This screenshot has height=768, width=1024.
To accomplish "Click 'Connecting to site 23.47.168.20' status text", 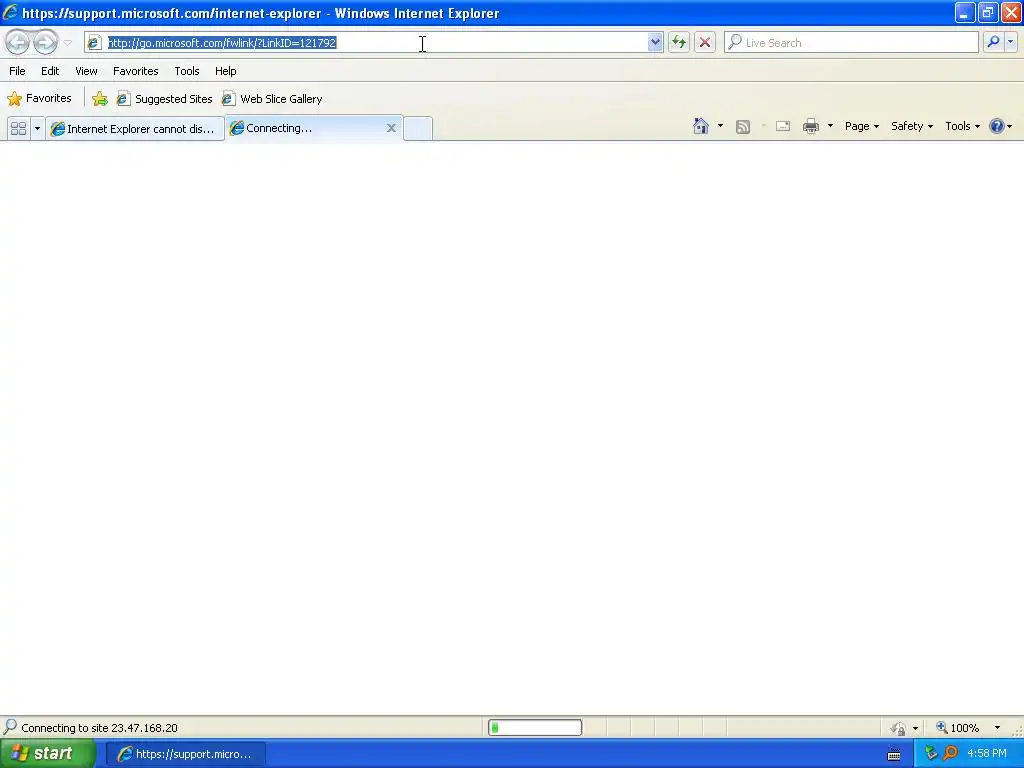I will click(x=99, y=728).
